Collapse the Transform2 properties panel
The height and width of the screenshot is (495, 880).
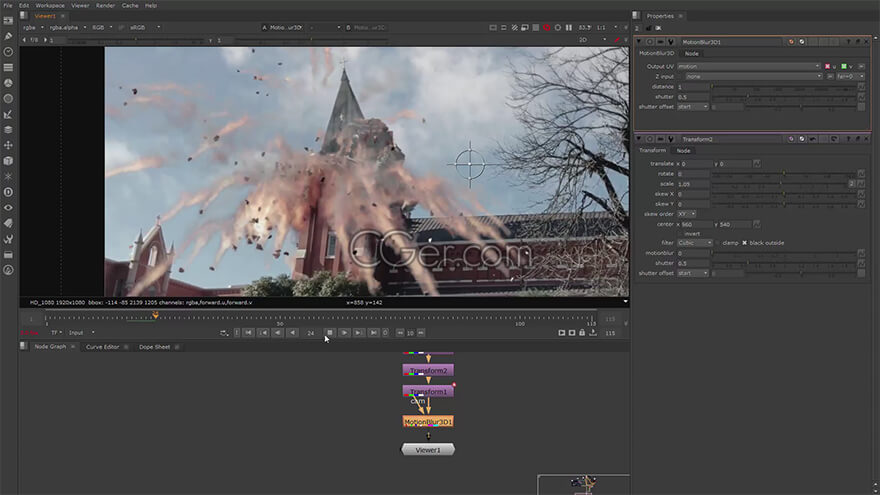(x=639, y=139)
